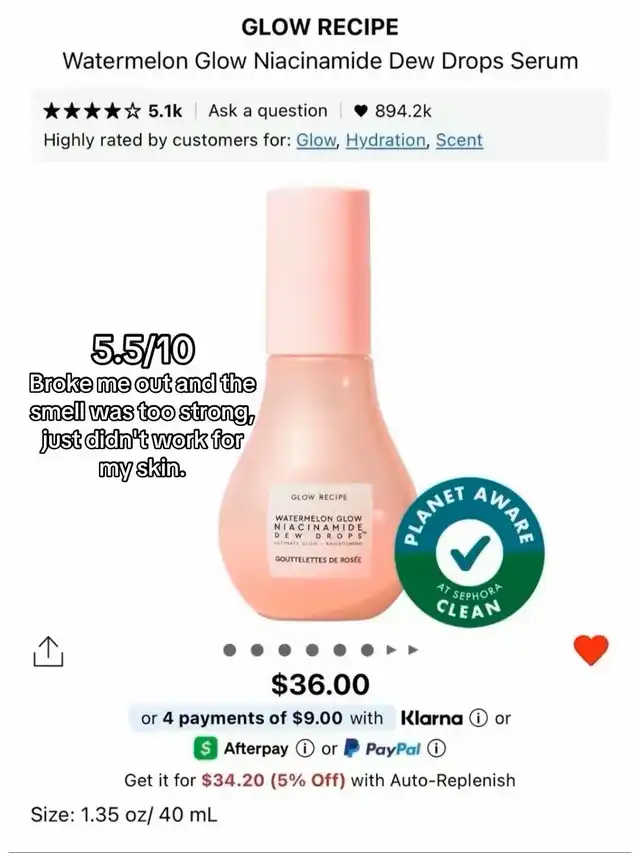The width and height of the screenshot is (640, 853).
Task: Open PayPal info icon
Action: (436, 749)
